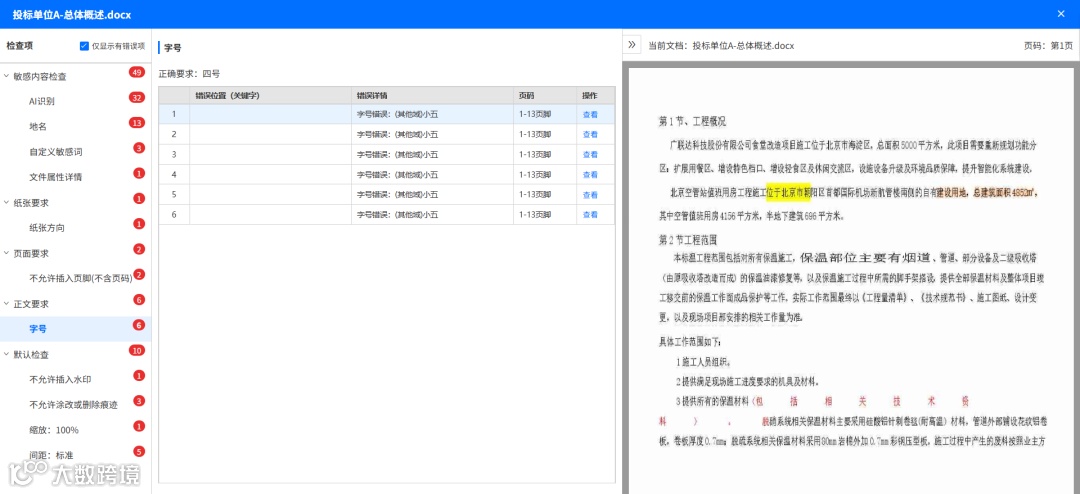This screenshot has width=1080, height=494.
Task: Click 查看 link in row 2
Action: (590, 134)
